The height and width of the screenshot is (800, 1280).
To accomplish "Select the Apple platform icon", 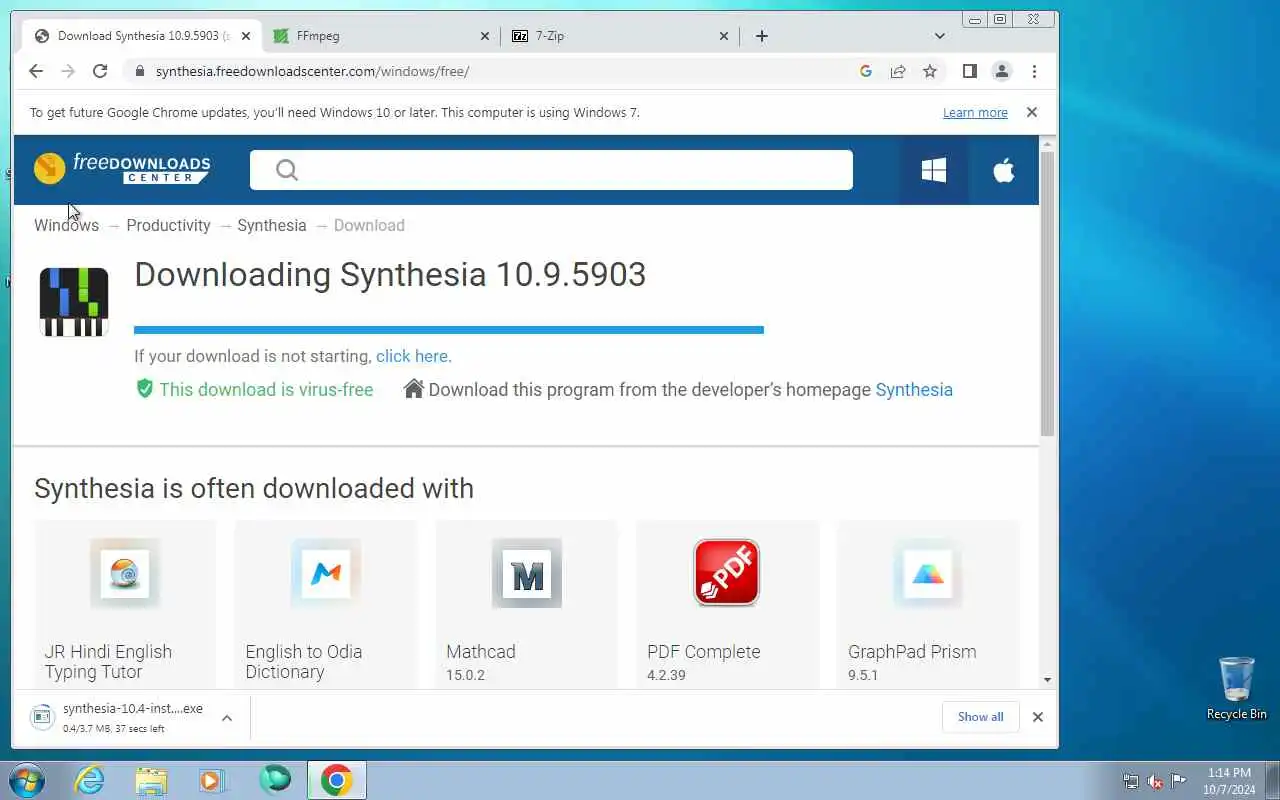I will click(1004, 170).
